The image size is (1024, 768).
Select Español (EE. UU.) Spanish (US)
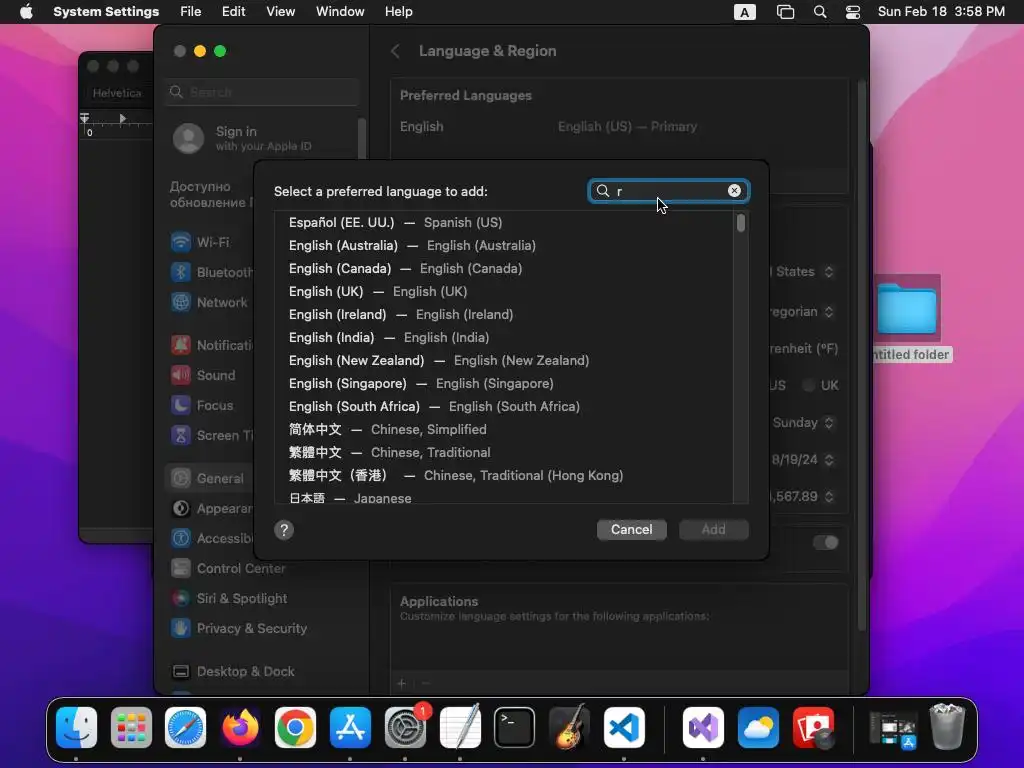tap(504, 223)
